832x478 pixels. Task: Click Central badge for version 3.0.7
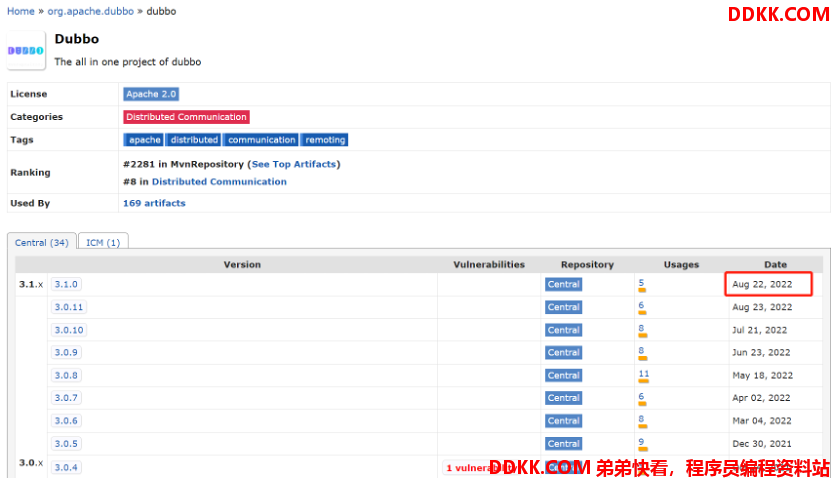click(564, 398)
